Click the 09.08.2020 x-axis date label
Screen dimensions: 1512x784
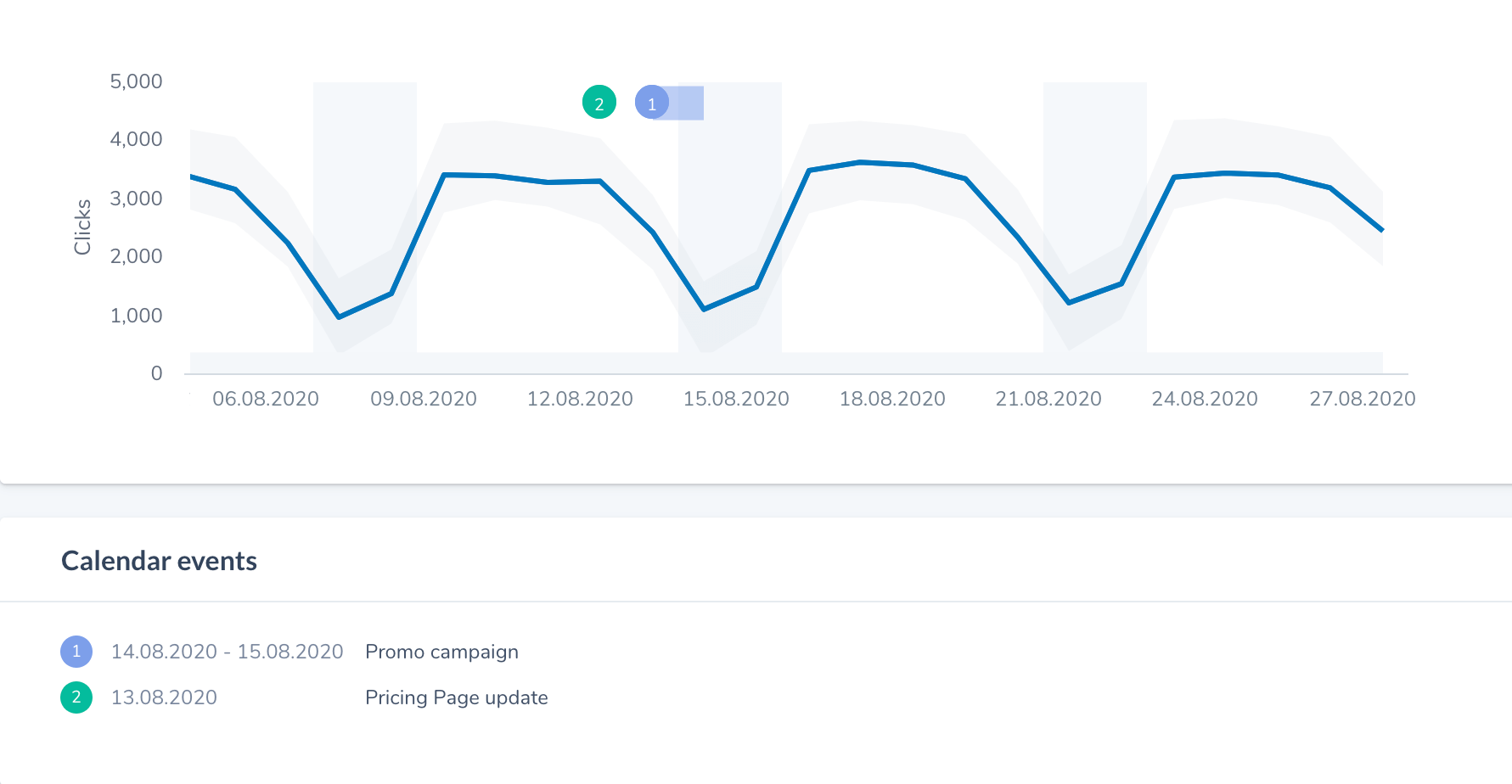tap(424, 399)
